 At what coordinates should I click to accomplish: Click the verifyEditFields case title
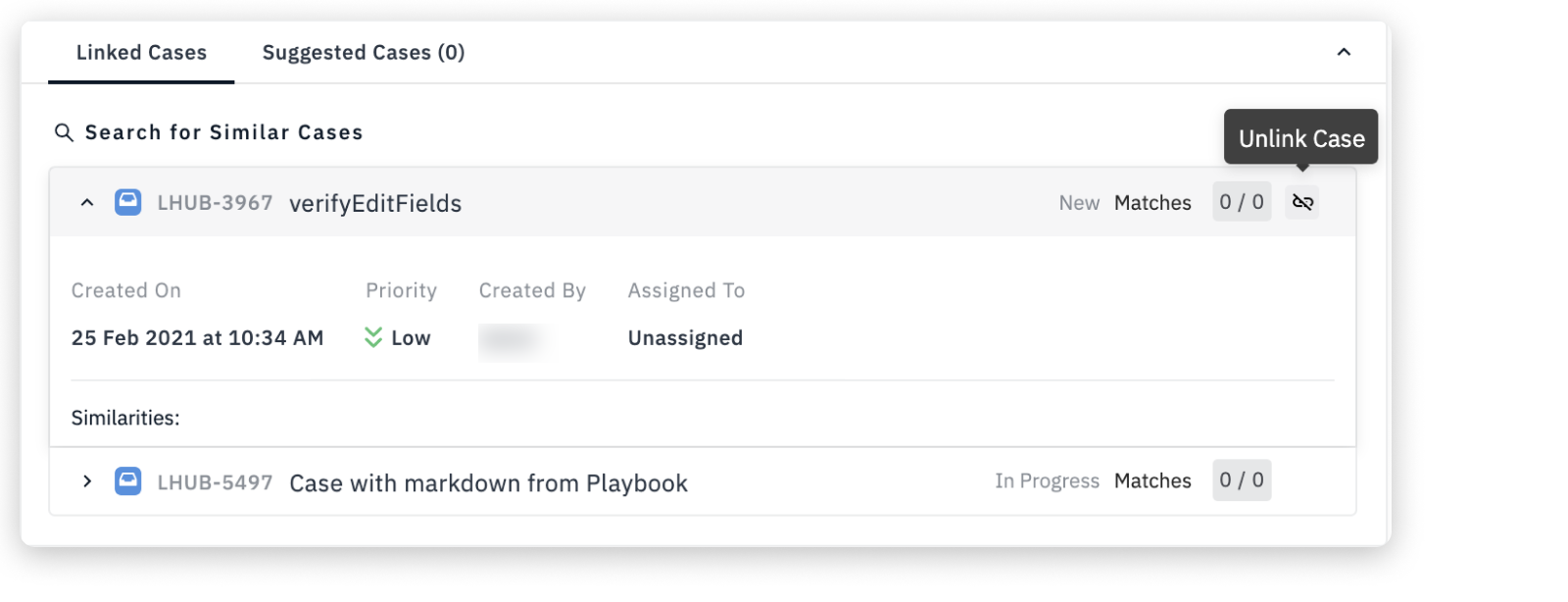click(375, 204)
